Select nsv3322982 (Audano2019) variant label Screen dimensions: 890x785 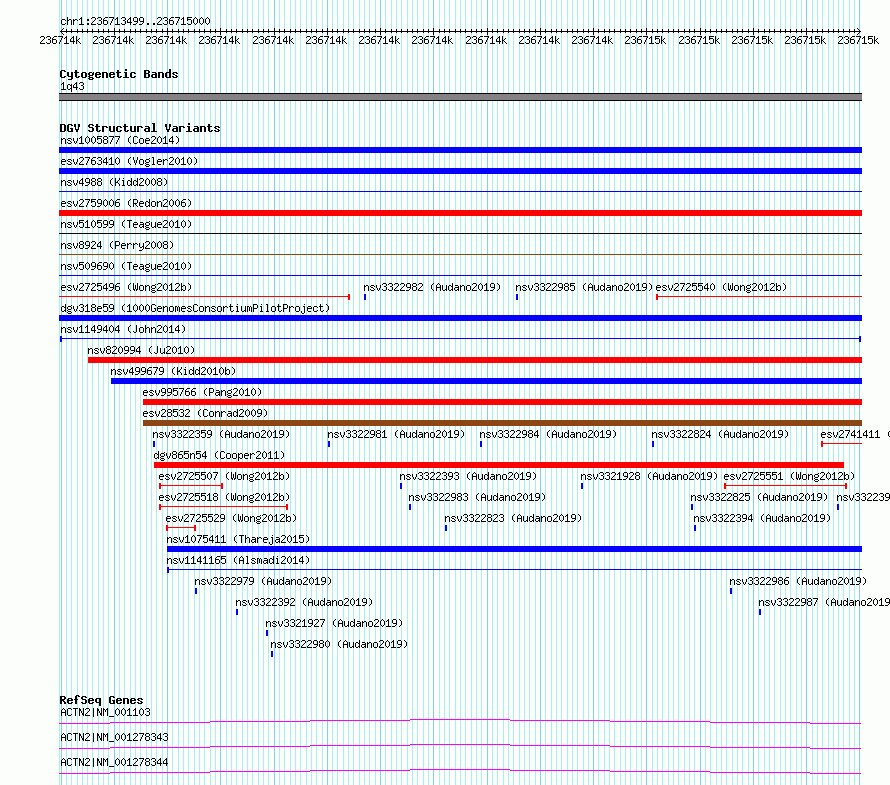point(432,287)
